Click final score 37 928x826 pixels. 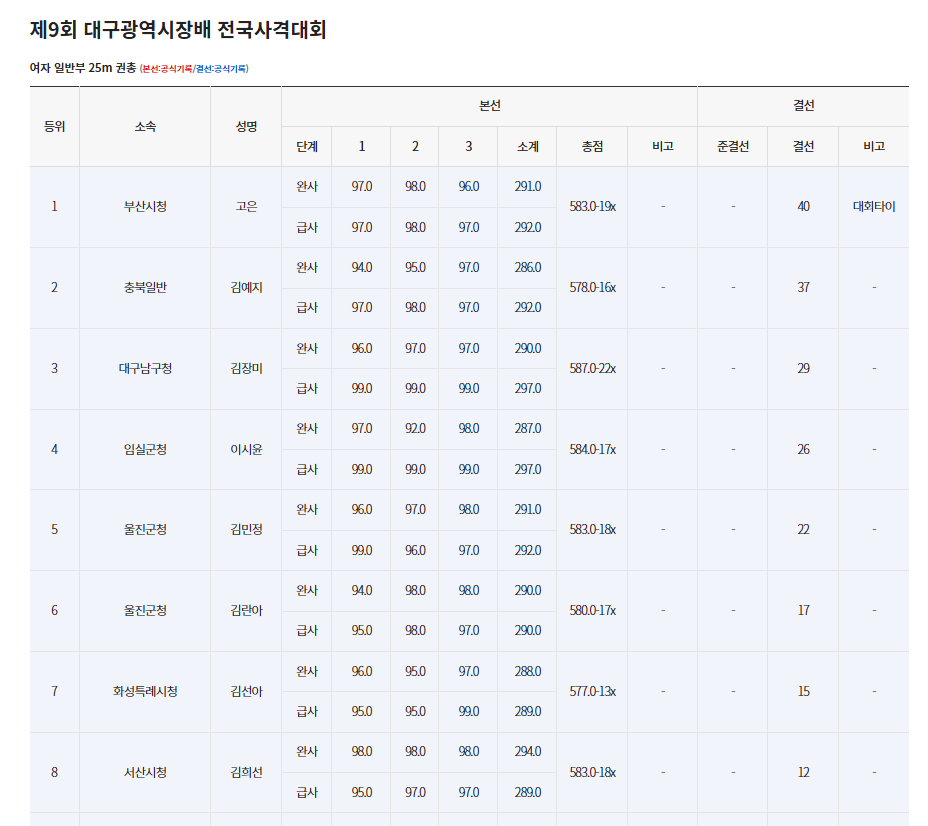point(803,288)
